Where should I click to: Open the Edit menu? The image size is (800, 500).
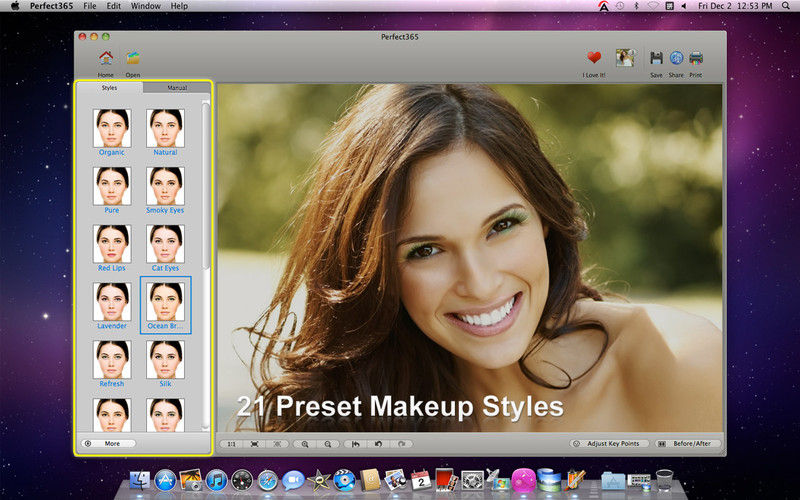point(113,6)
